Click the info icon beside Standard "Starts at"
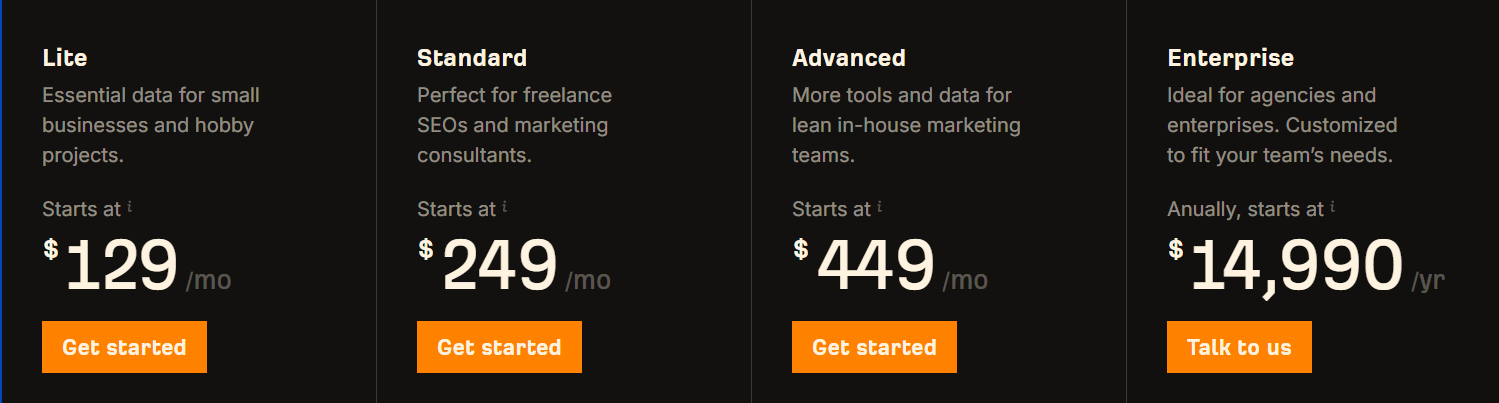This screenshot has height=403, width=1499. 505,207
